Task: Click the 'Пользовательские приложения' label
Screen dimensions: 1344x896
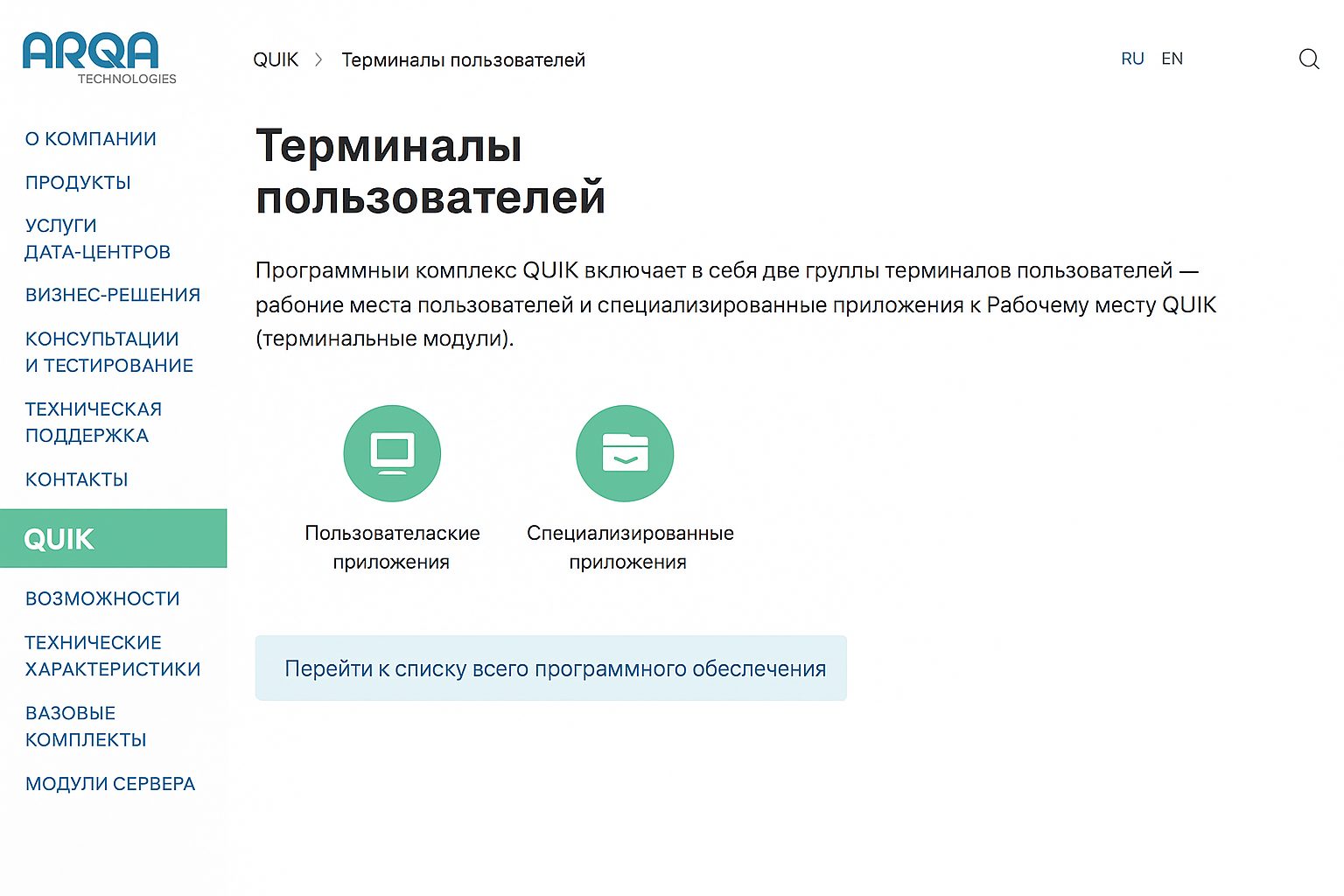Action: [392, 547]
